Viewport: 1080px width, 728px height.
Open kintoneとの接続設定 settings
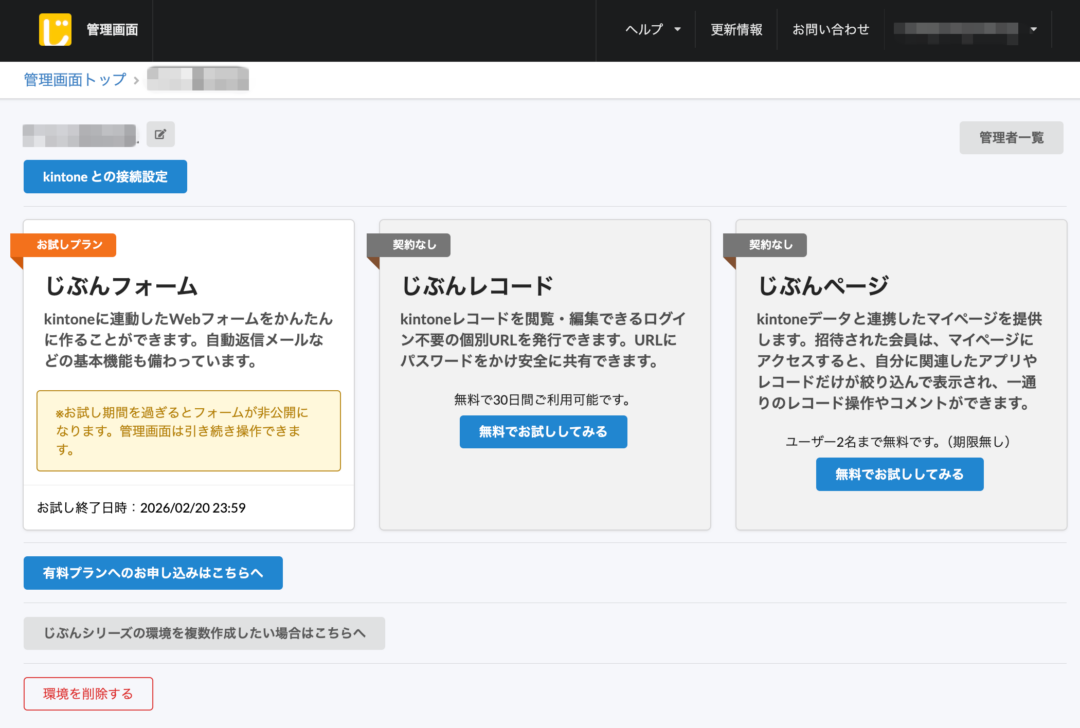[104, 176]
